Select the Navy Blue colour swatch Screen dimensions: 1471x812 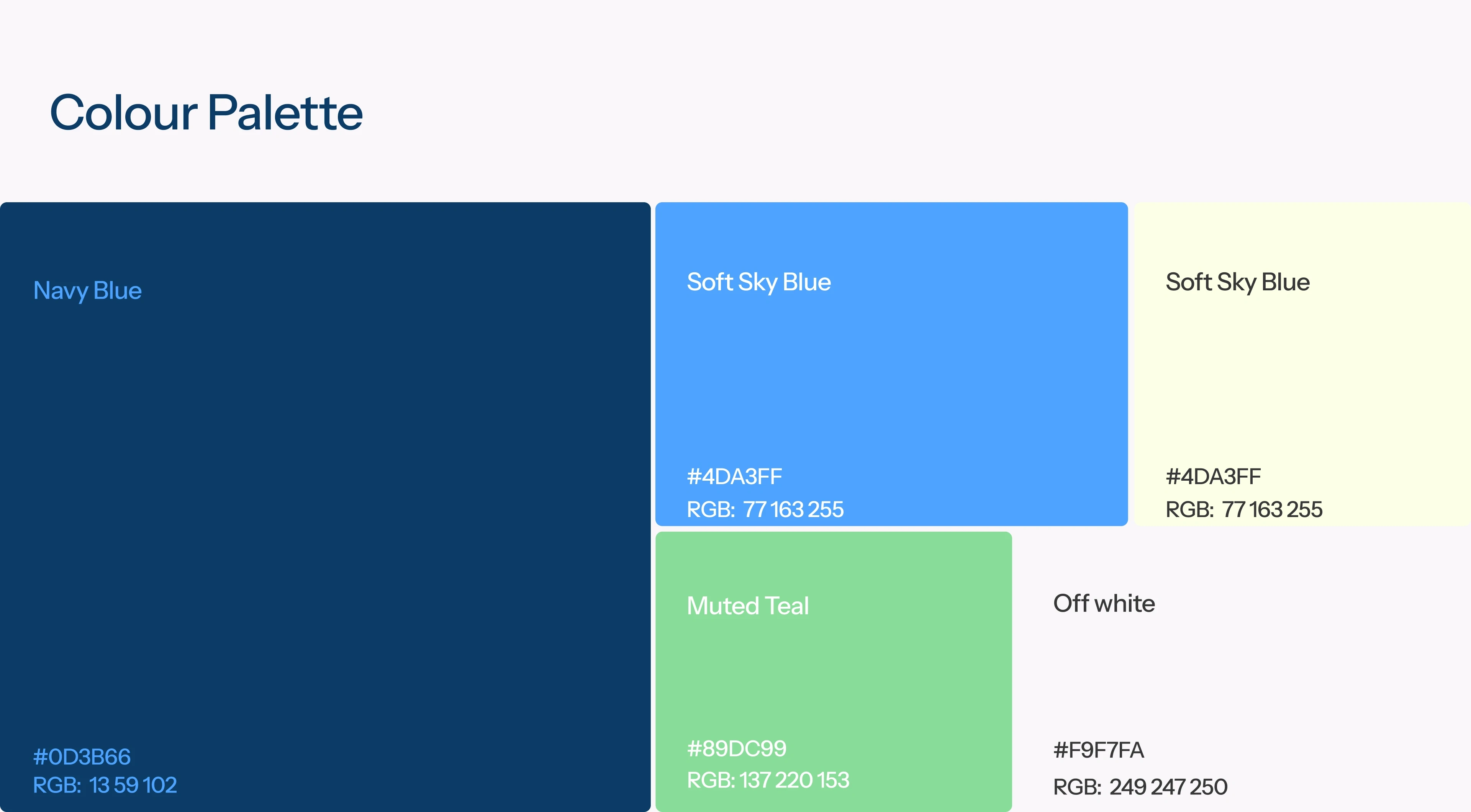pos(325,506)
